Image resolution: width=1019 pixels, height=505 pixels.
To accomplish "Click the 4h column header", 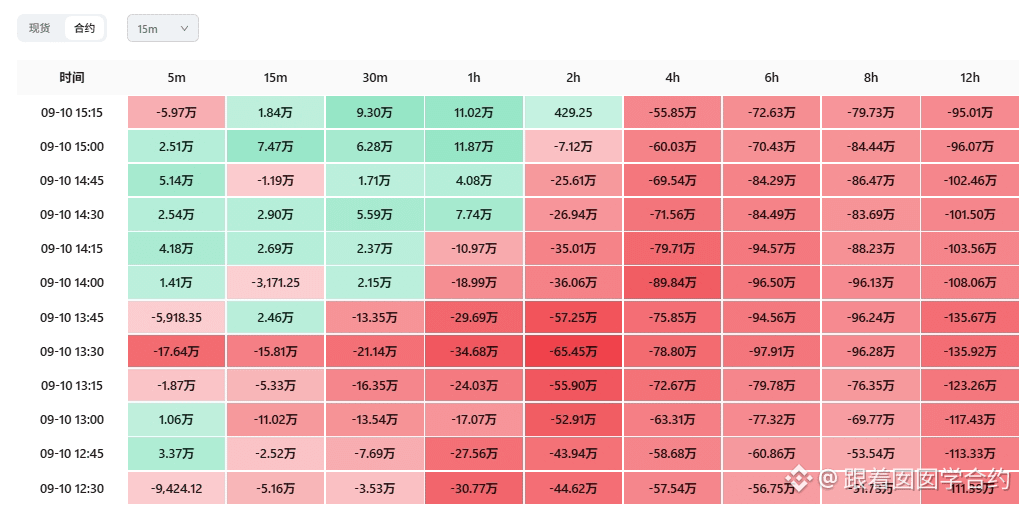I will tap(672, 78).
